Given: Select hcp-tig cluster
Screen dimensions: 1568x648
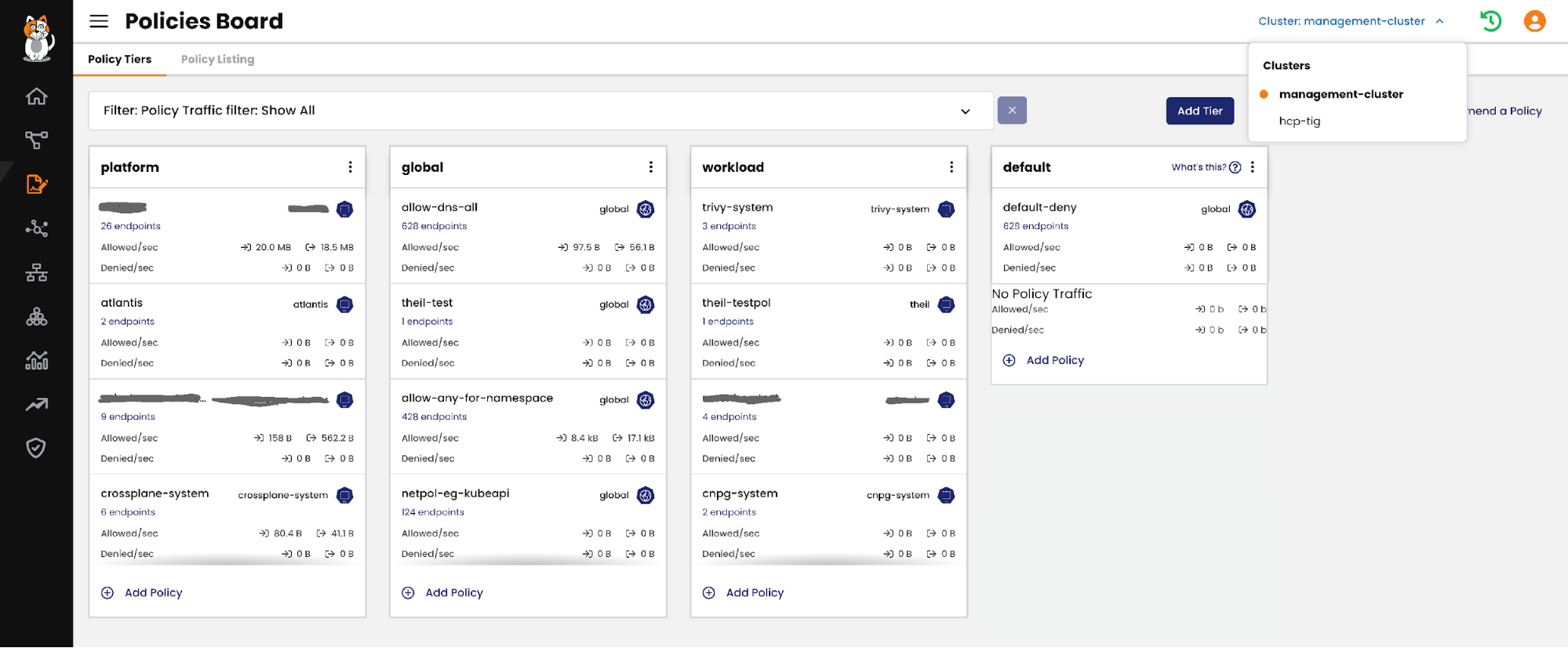Looking at the screenshot, I should (1300, 121).
